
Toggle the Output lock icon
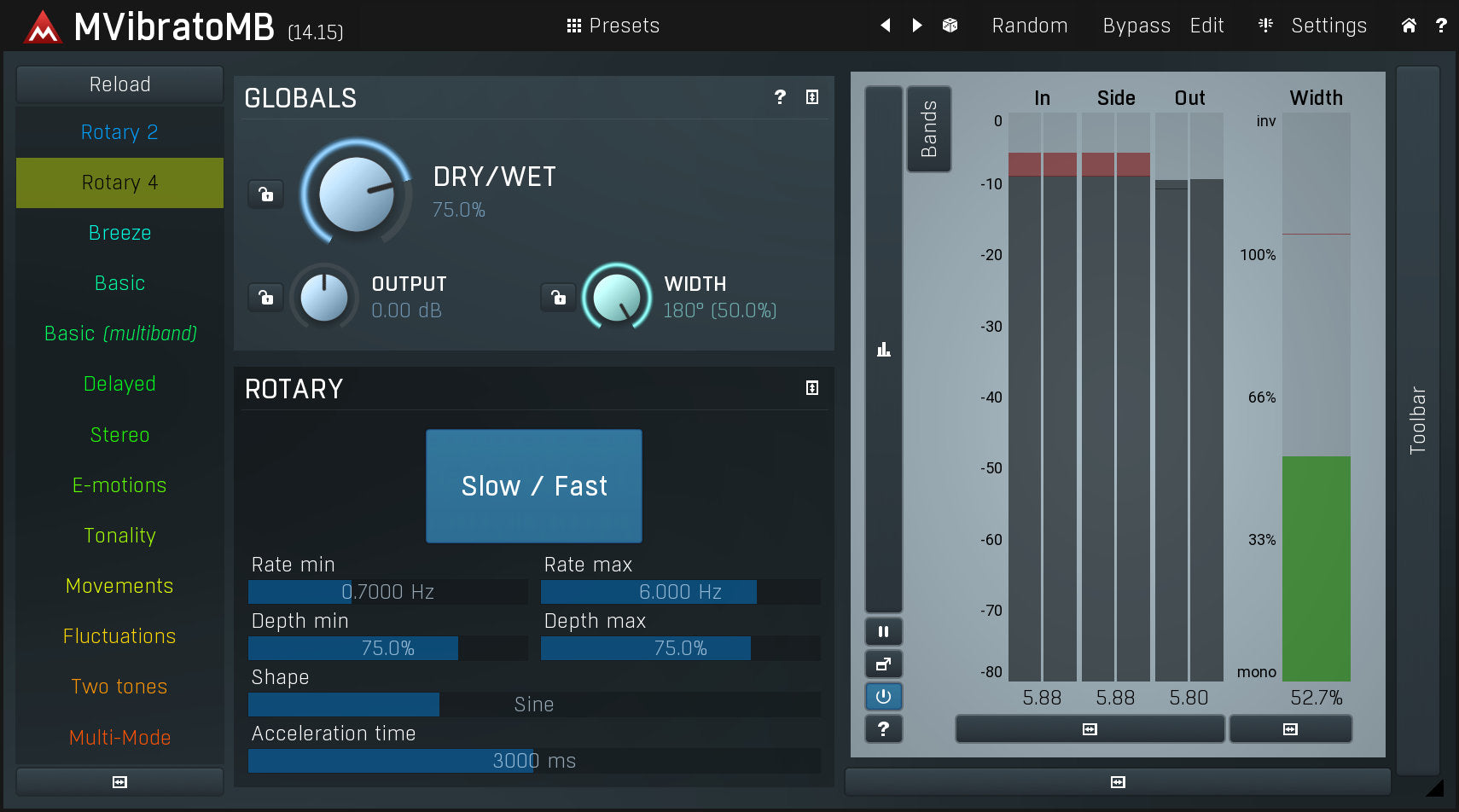(266, 298)
